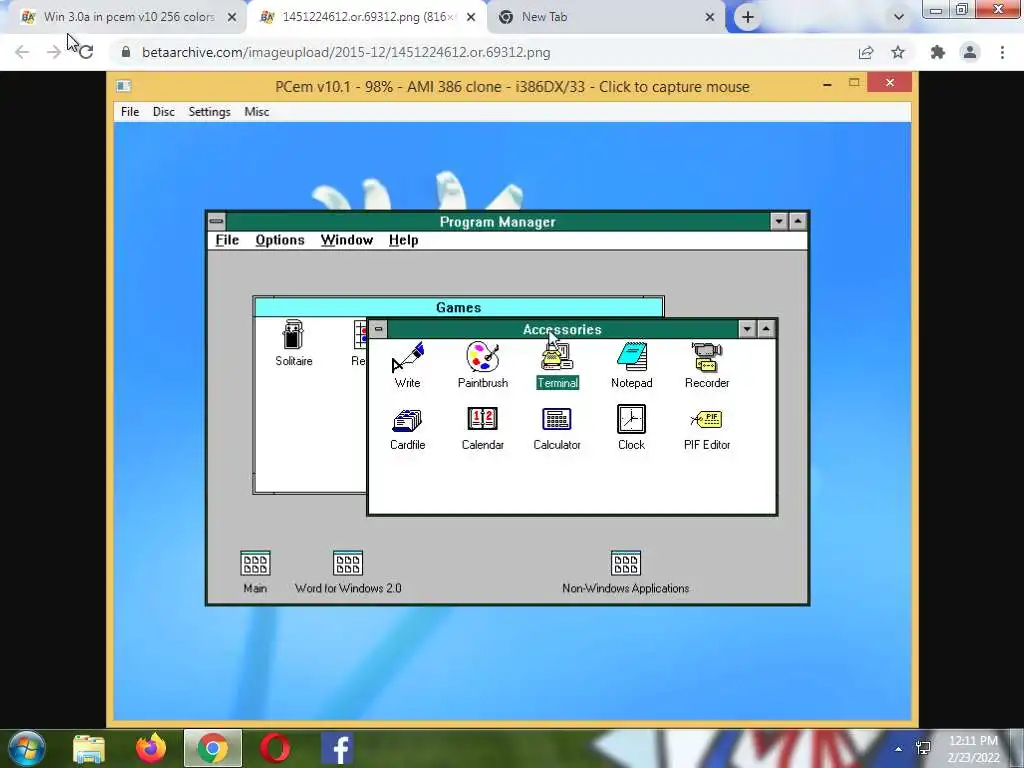Image resolution: width=1024 pixels, height=768 pixels.
Task: Open the Program Manager Help menu
Action: click(x=404, y=240)
